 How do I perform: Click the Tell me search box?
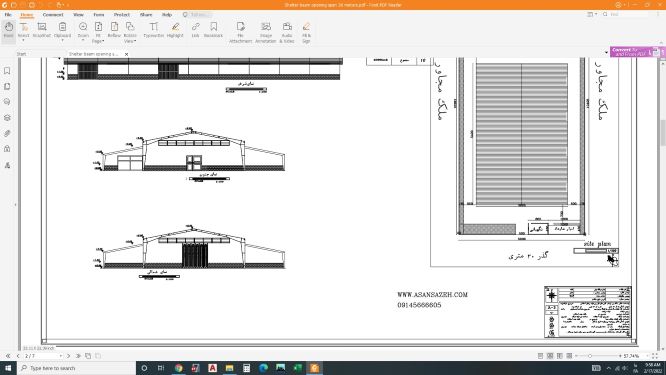(x=197, y=14)
